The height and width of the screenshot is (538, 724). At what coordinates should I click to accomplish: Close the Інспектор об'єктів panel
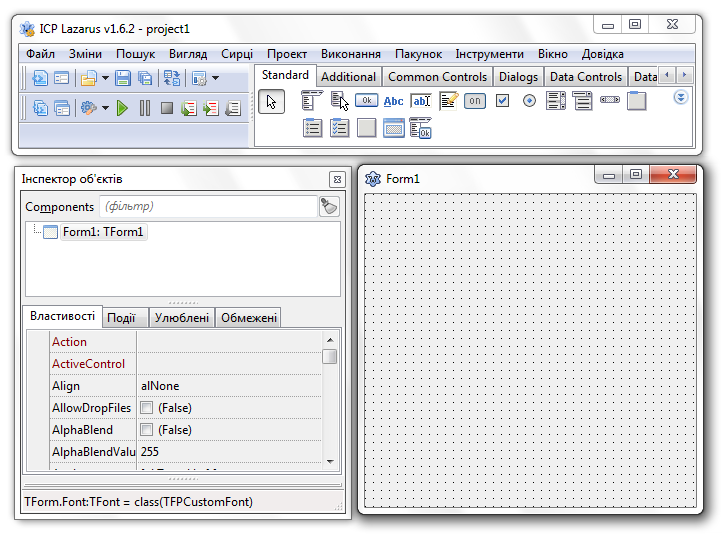tap(337, 180)
